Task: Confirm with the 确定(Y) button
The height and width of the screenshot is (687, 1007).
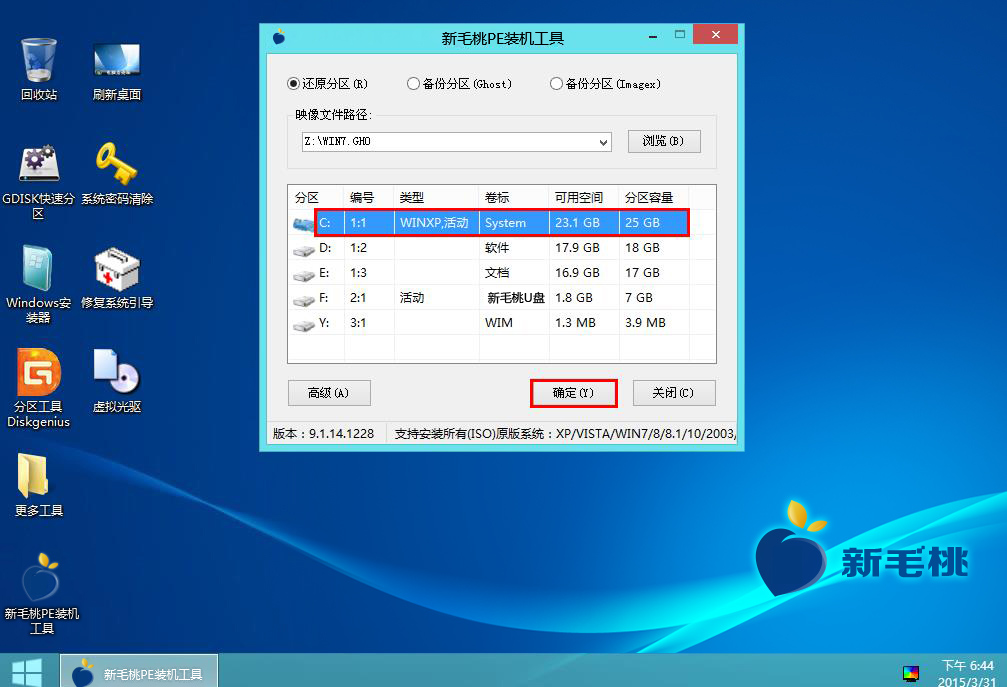Action: [x=574, y=393]
